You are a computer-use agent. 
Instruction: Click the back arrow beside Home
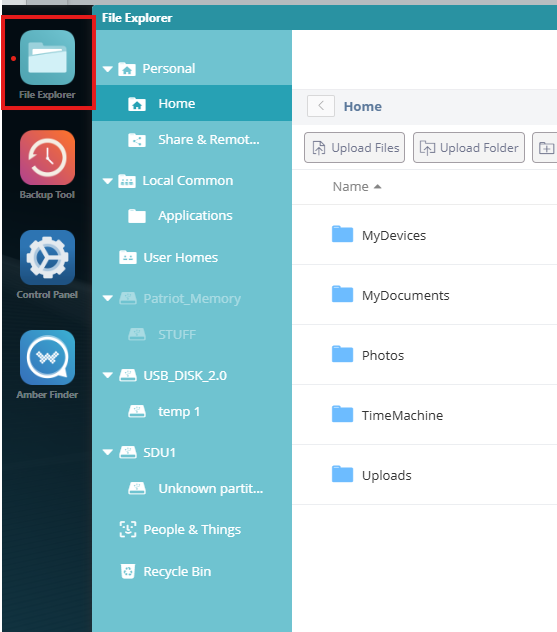click(x=321, y=106)
